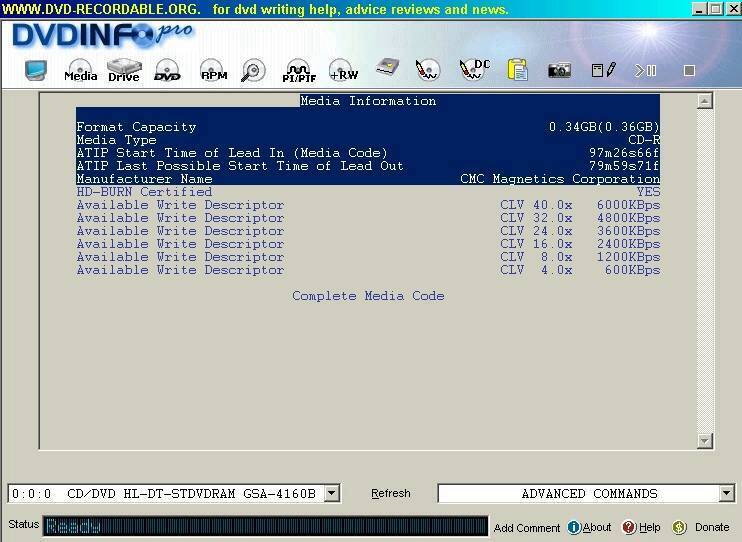Viewport: 742px width, 542px height.
Task: Click the Refresh button
Action: coord(391,493)
